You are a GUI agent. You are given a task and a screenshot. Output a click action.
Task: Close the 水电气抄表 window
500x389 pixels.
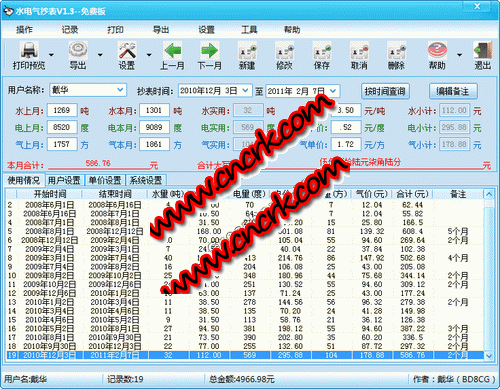pyautogui.click(x=477, y=6)
